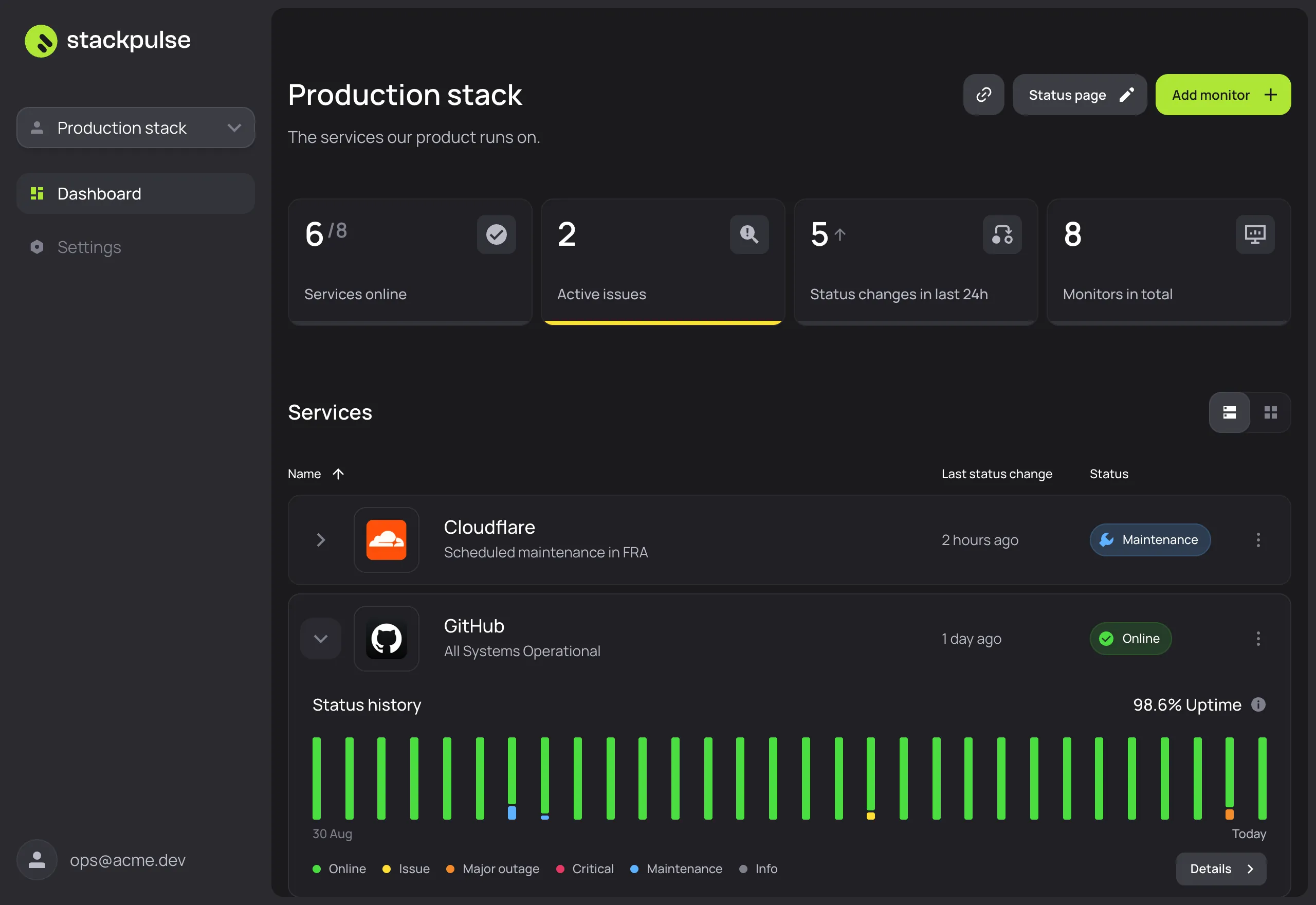Go to Dashboard in the sidebar
The height and width of the screenshot is (905, 1316).
pos(135,193)
